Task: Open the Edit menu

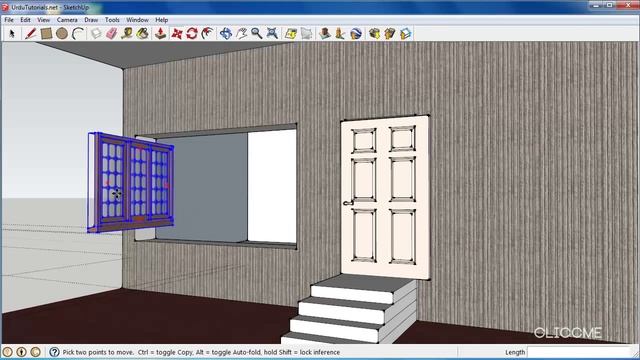Action: tap(25, 20)
